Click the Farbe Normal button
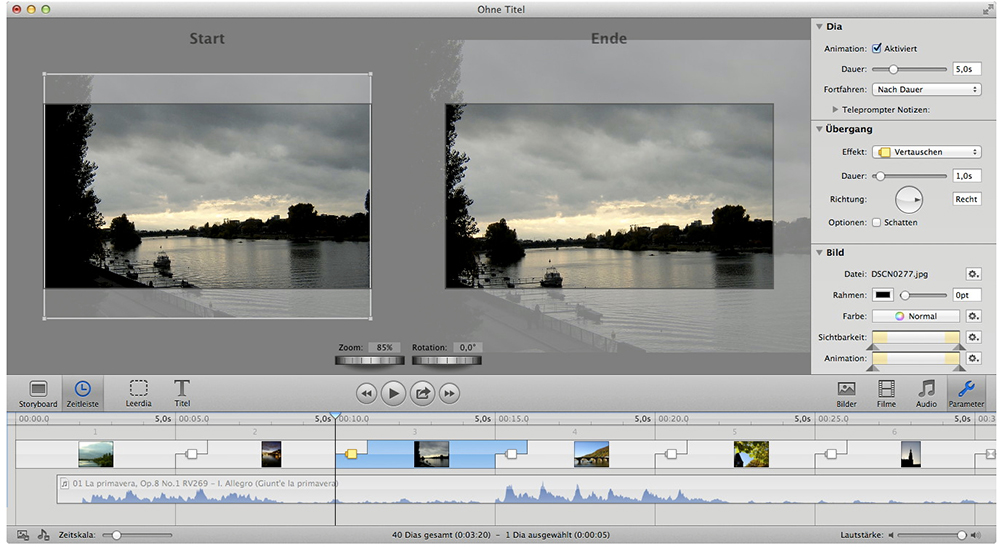Viewport: 1000px width, 548px height. 915,316
